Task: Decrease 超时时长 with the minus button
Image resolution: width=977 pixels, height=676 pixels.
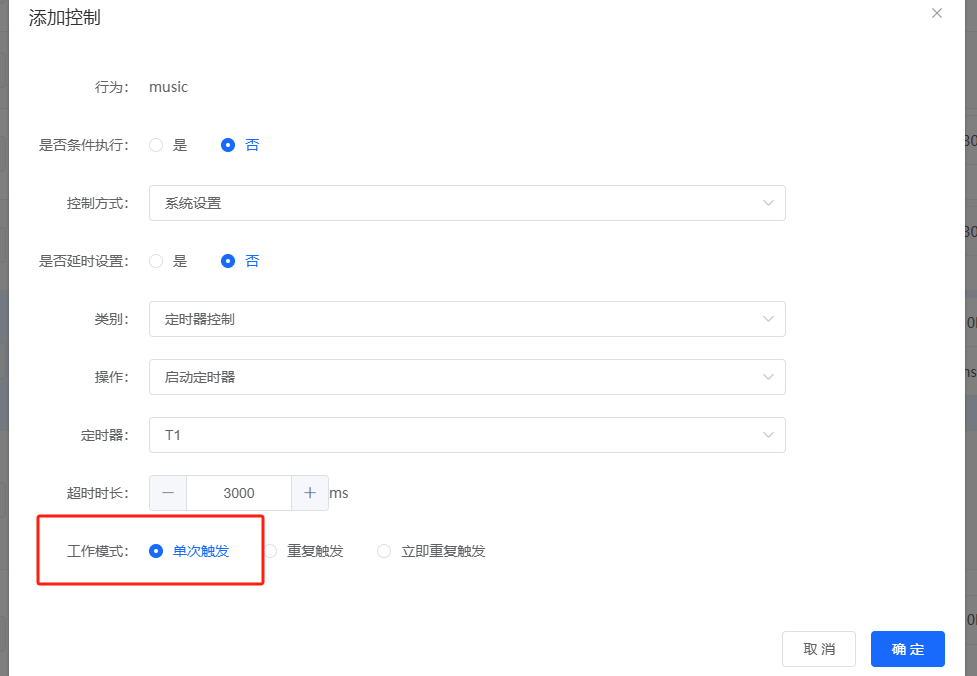Action: pyautogui.click(x=168, y=493)
